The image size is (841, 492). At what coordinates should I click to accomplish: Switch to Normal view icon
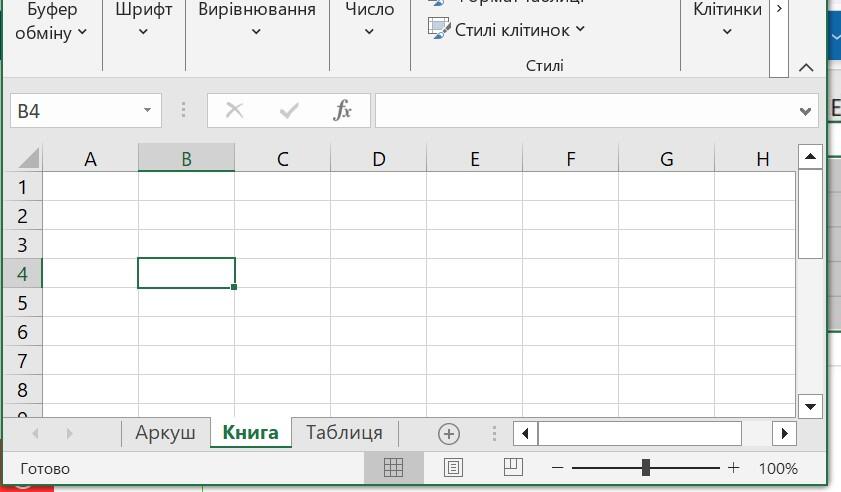tap(393, 468)
